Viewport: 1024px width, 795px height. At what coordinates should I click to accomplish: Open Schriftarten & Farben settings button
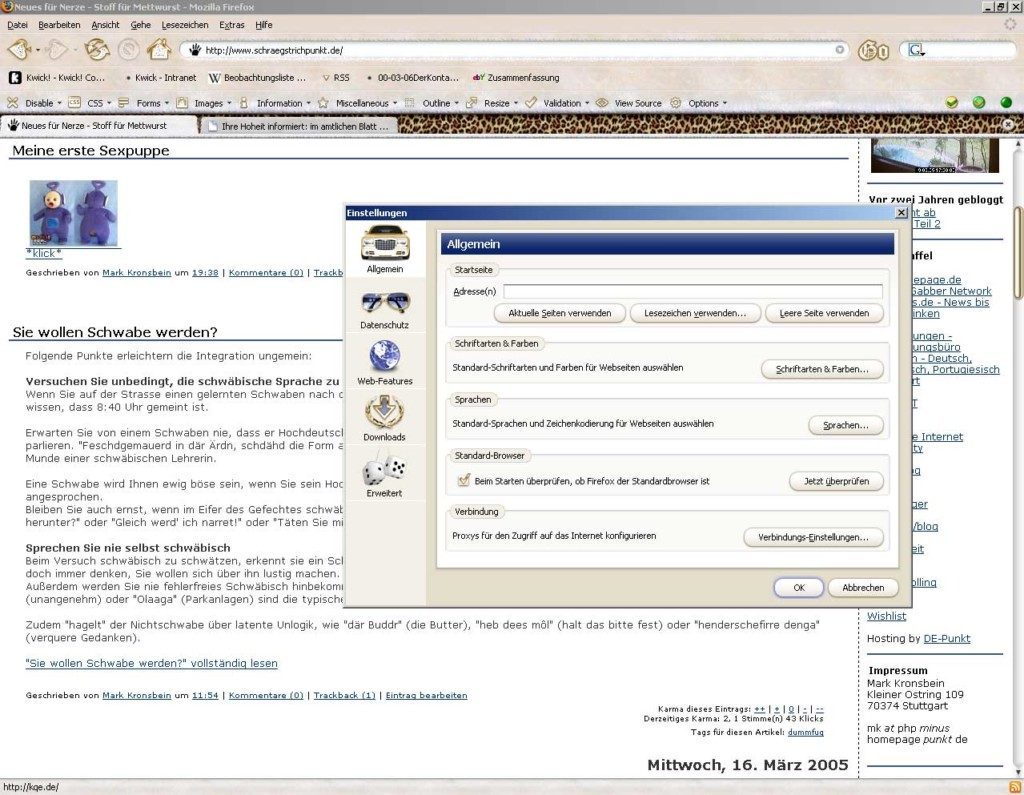click(822, 369)
